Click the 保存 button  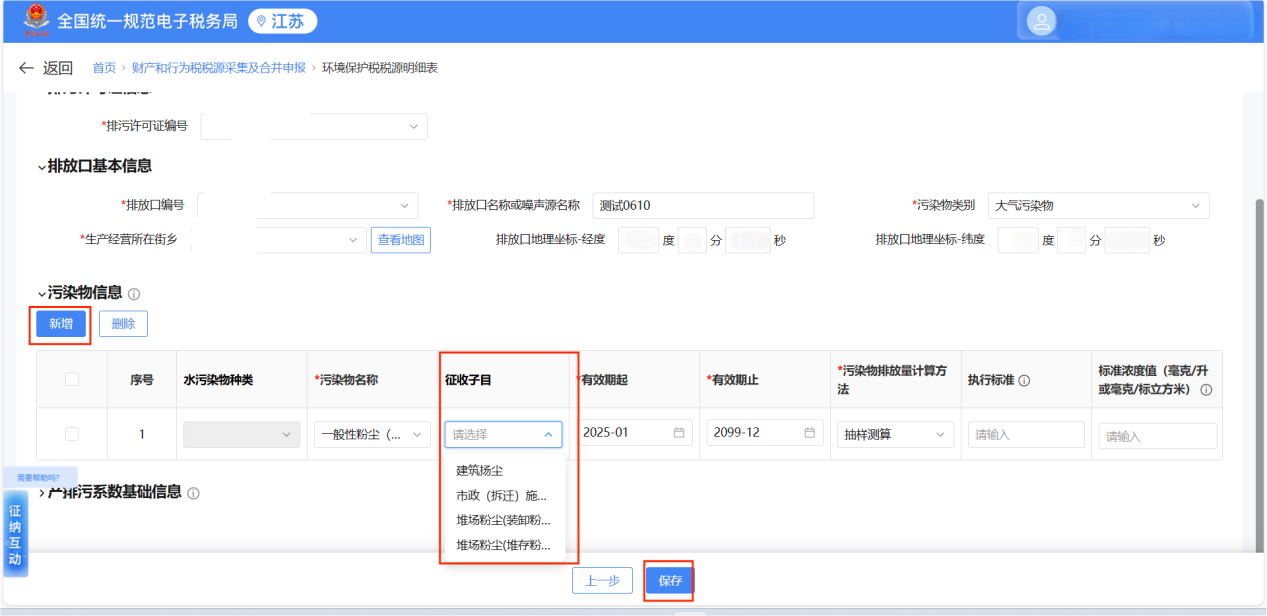669,581
